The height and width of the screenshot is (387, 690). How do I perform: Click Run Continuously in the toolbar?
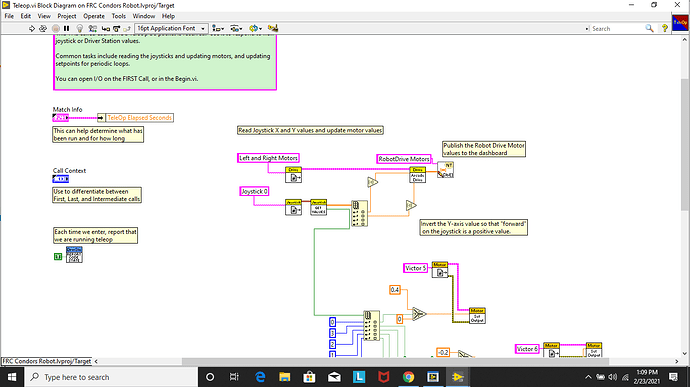coord(43,28)
